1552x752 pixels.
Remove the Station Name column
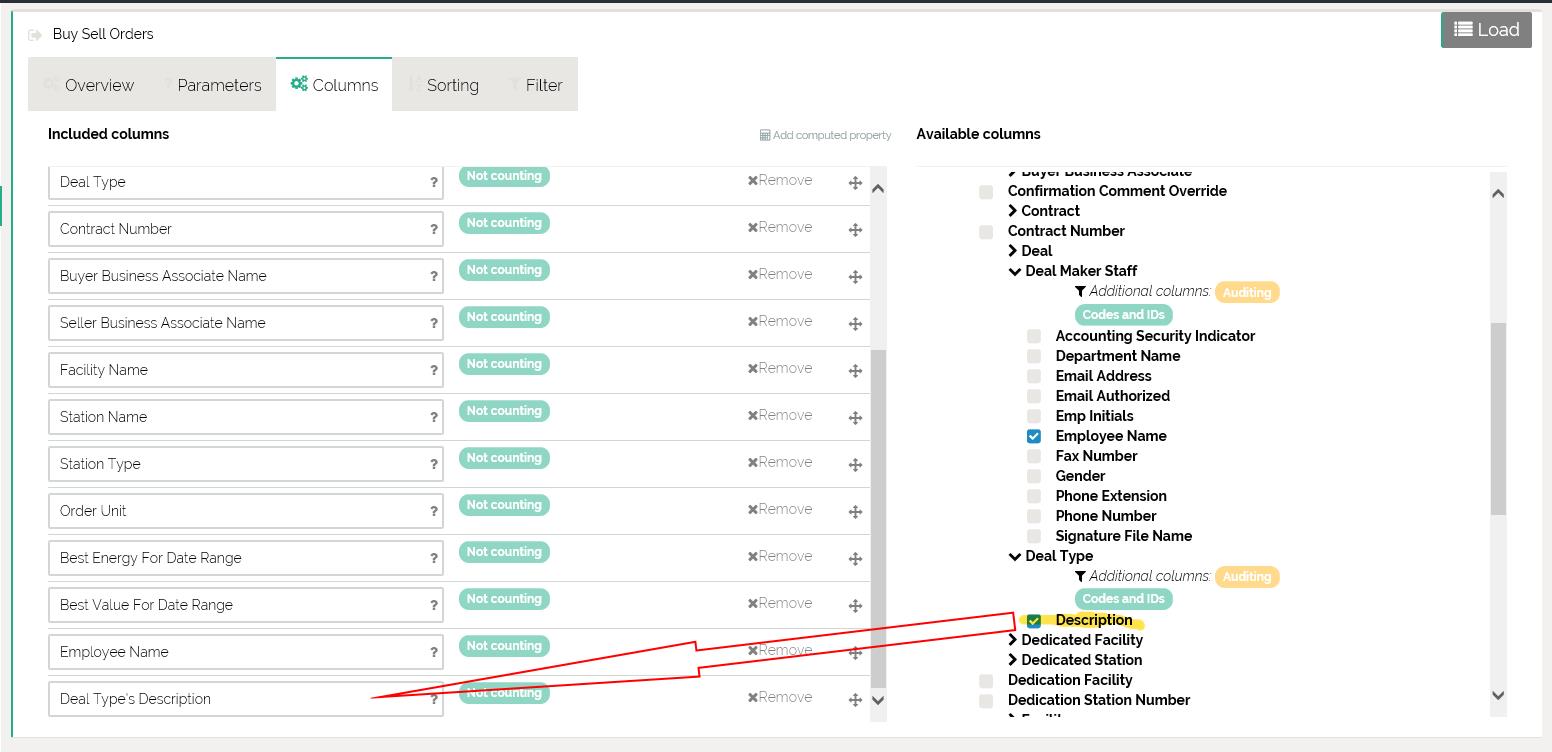(780, 415)
